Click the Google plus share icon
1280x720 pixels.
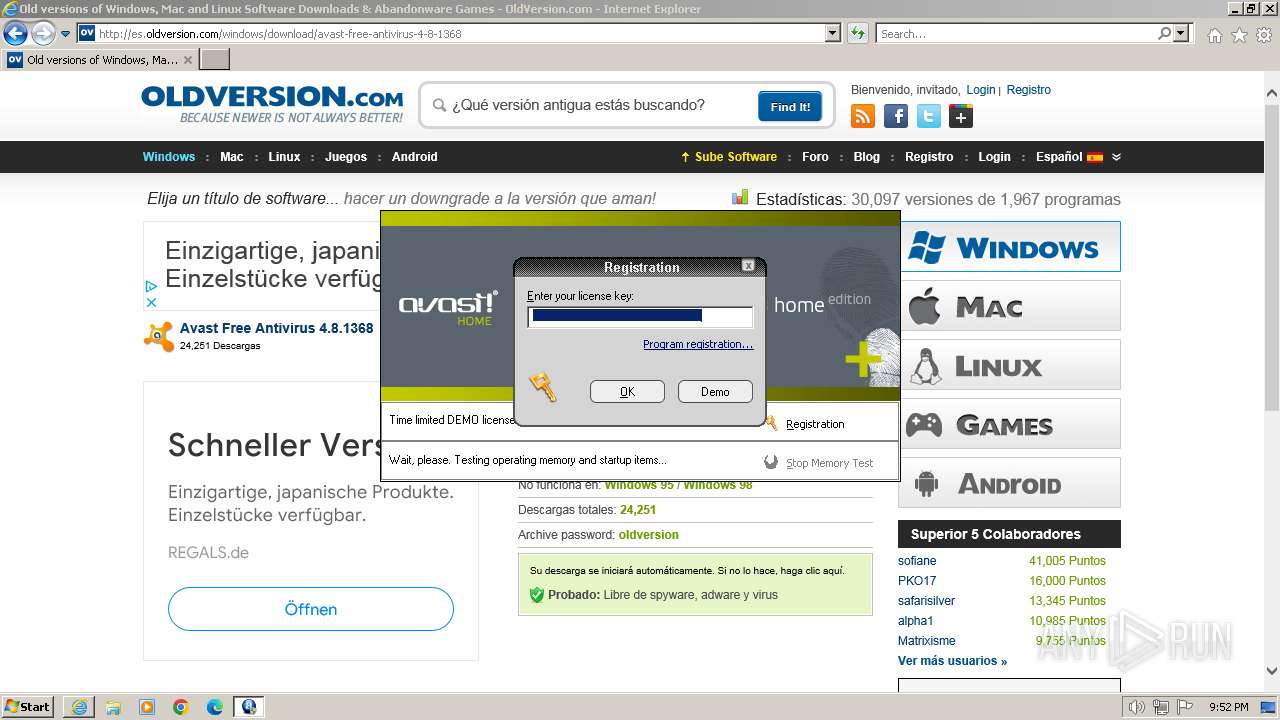tap(961, 117)
